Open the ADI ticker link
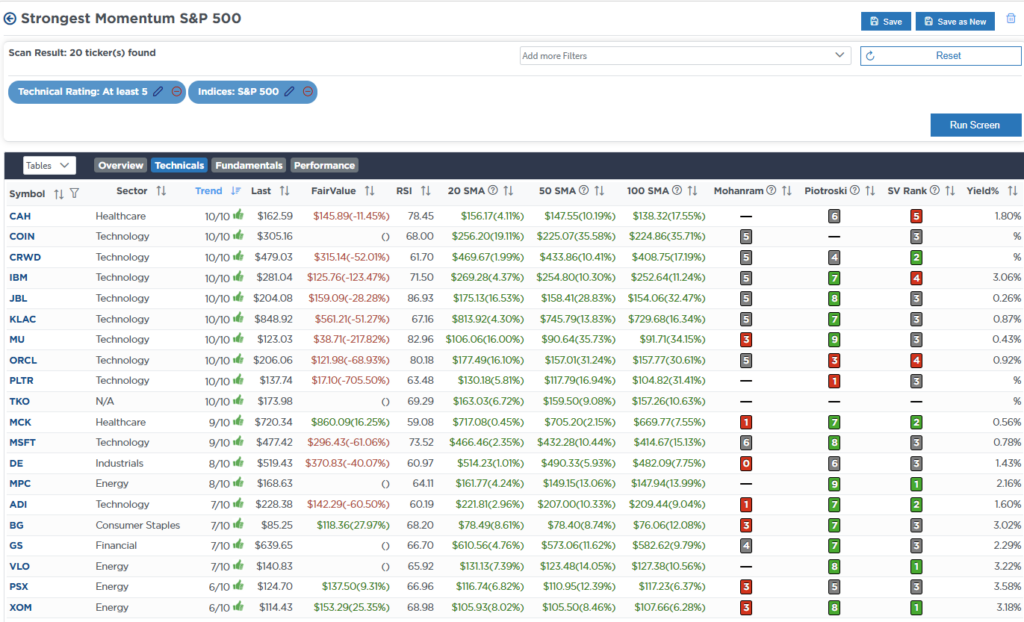This screenshot has width=1024, height=622. click(18, 504)
